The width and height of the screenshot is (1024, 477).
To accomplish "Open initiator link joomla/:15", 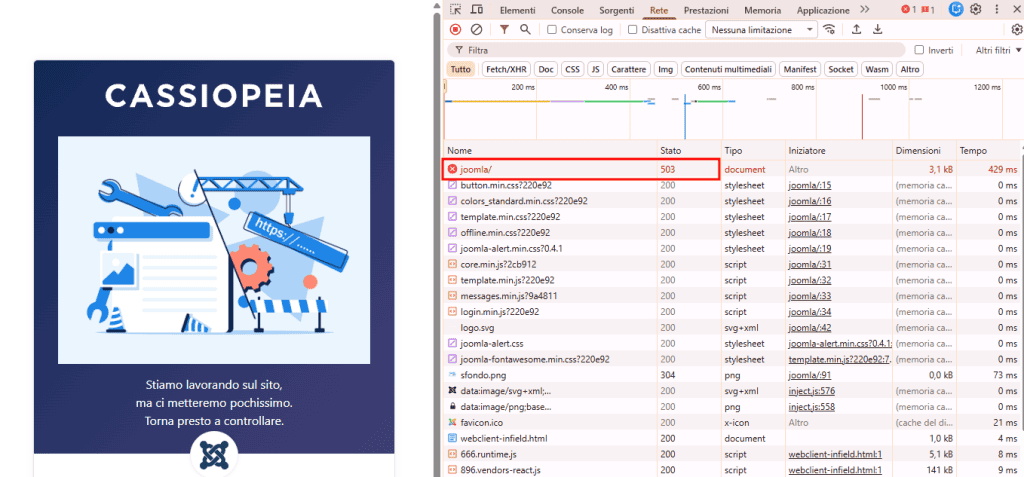I will point(810,185).
